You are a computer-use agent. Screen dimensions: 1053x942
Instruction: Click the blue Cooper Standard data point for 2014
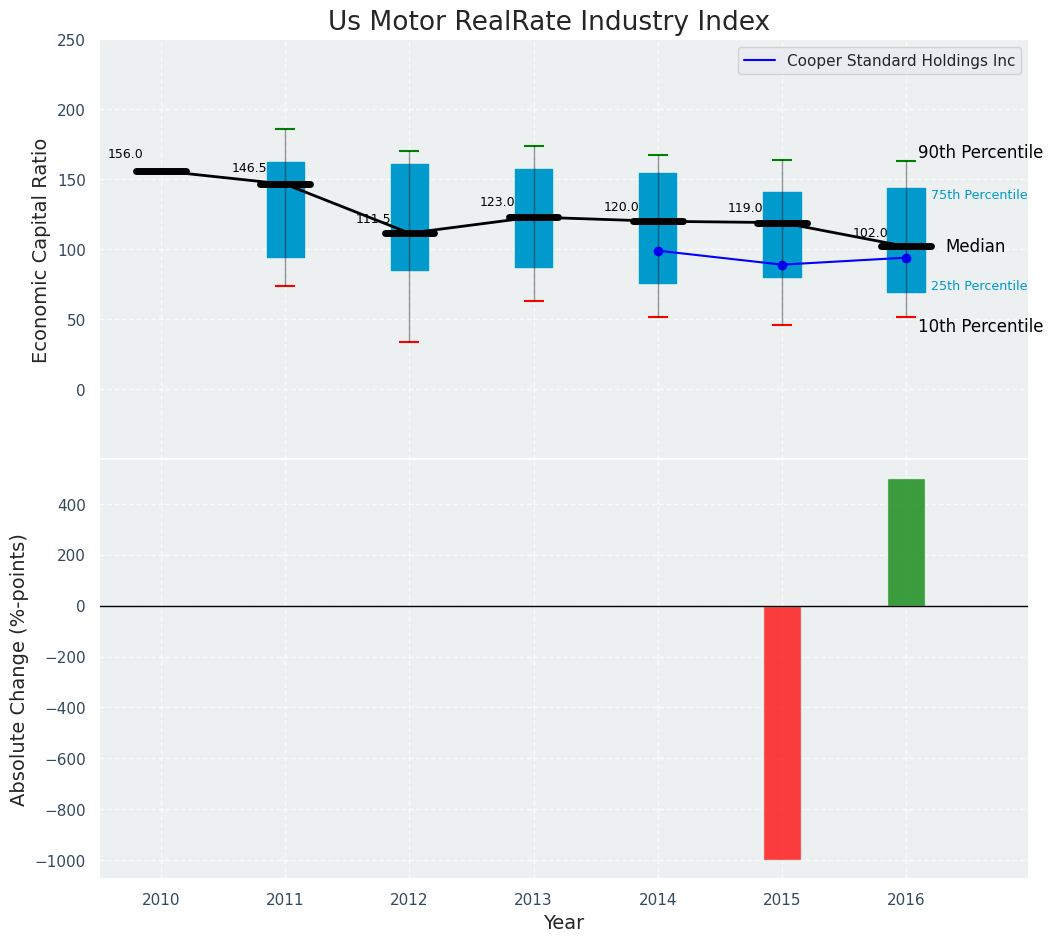click(658, 251)
